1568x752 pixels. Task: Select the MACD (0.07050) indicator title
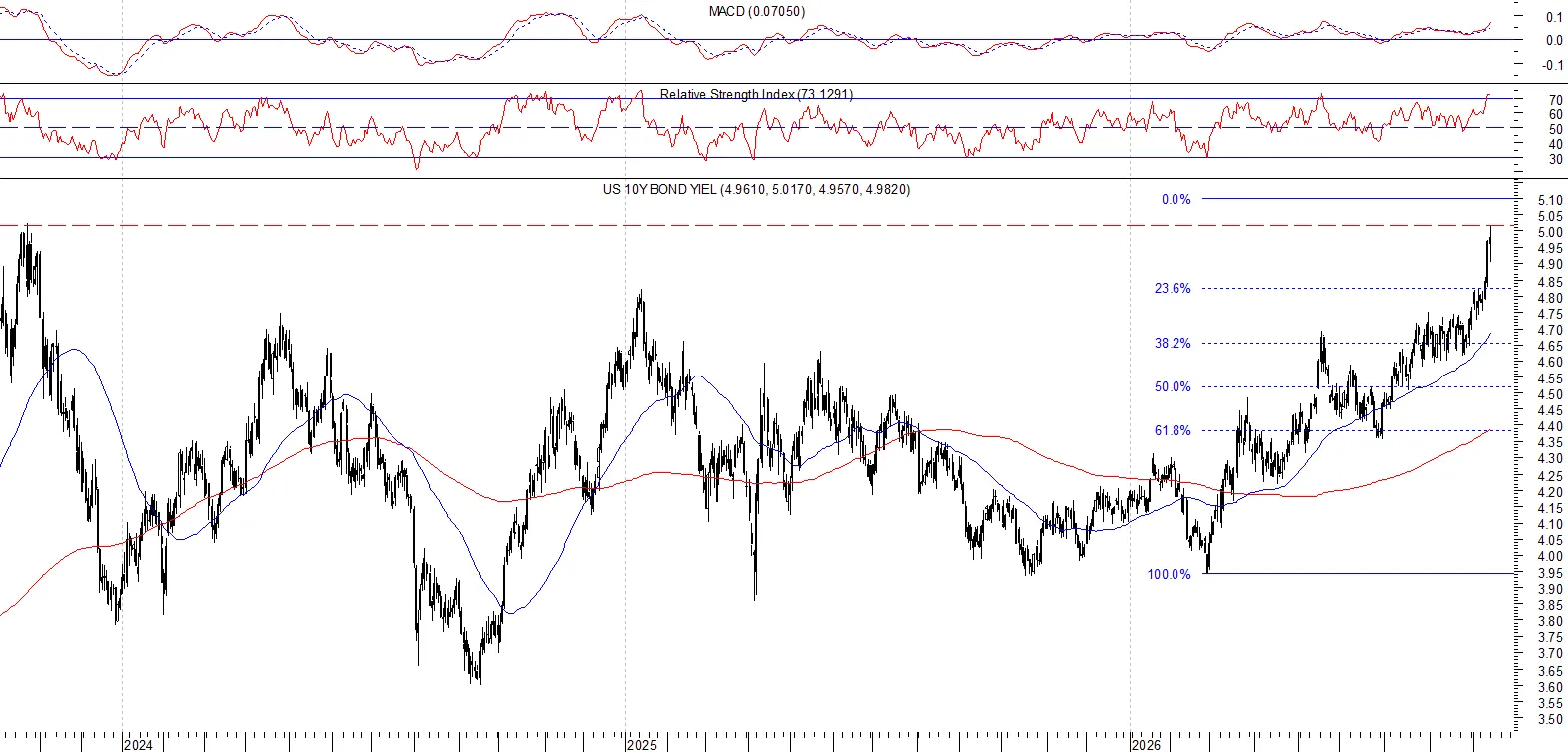(756, 12)
